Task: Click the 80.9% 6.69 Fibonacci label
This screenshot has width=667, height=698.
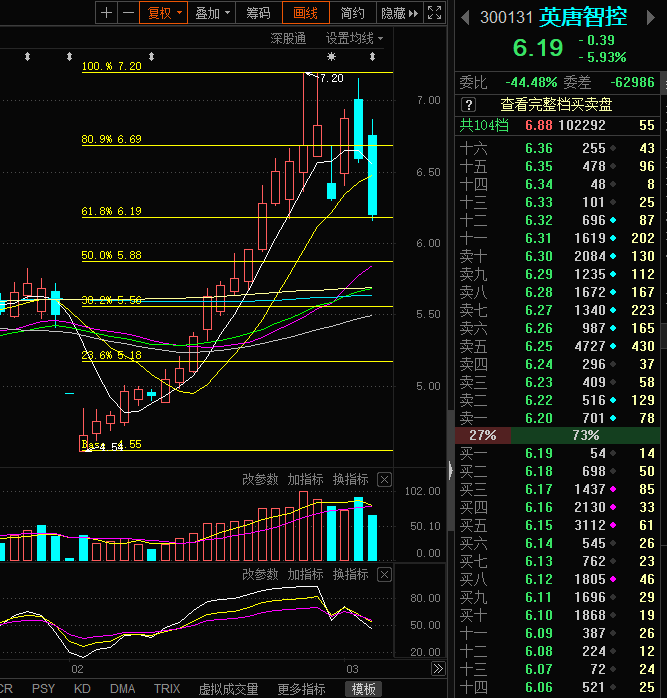Action: (x=112, y=139)
